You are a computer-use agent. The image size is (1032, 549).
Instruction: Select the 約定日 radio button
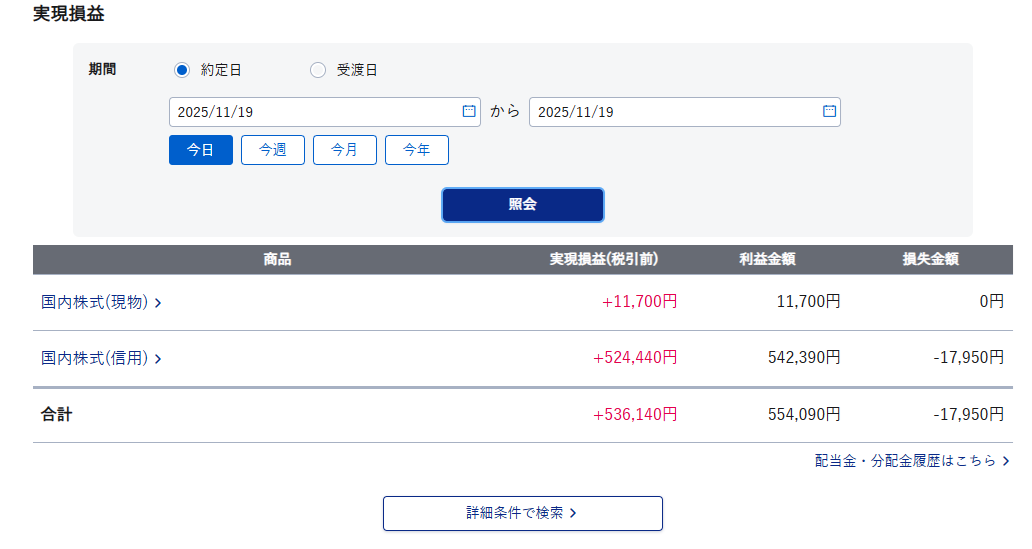point(182,70)
